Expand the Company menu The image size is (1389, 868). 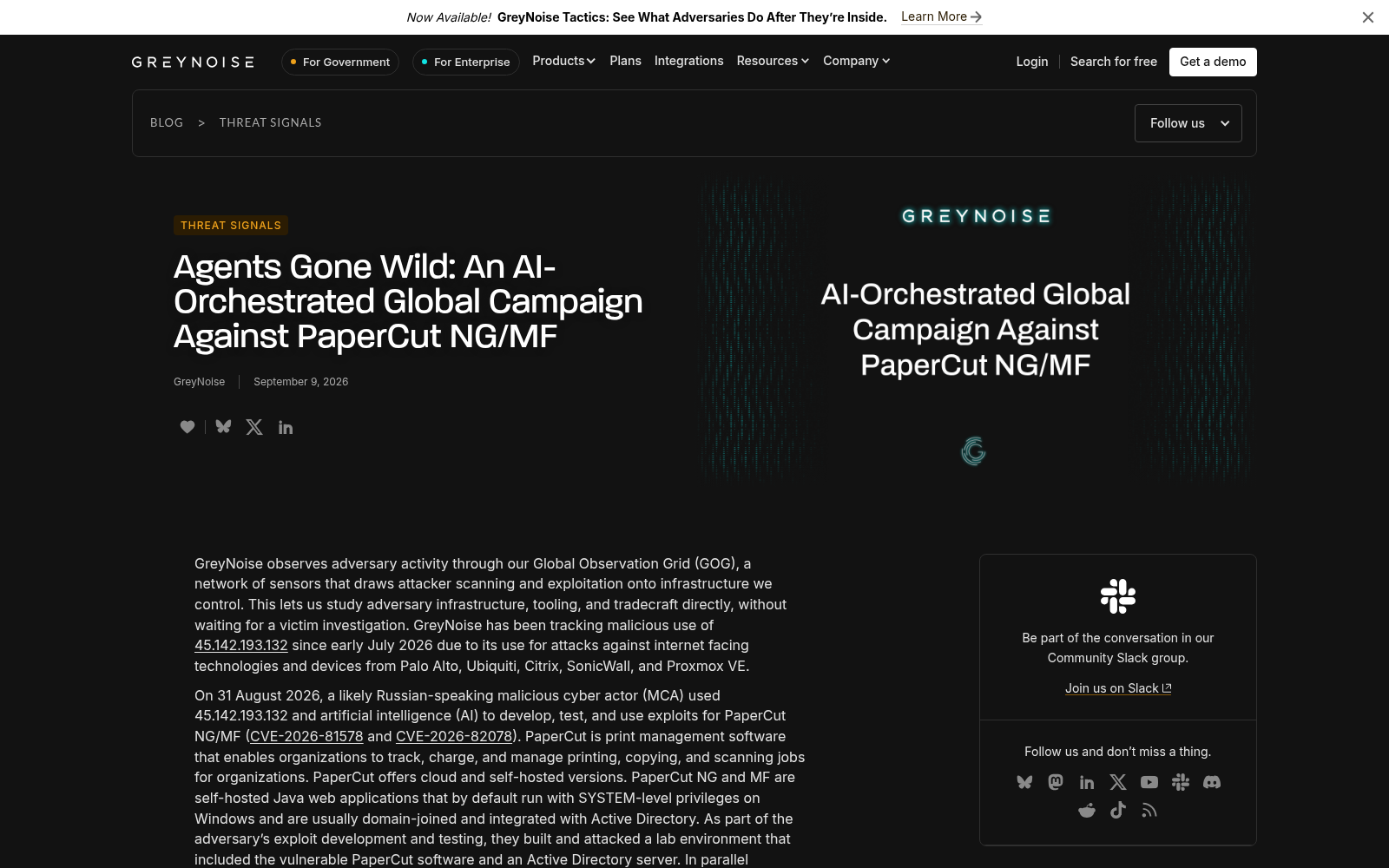click(857, 61)
